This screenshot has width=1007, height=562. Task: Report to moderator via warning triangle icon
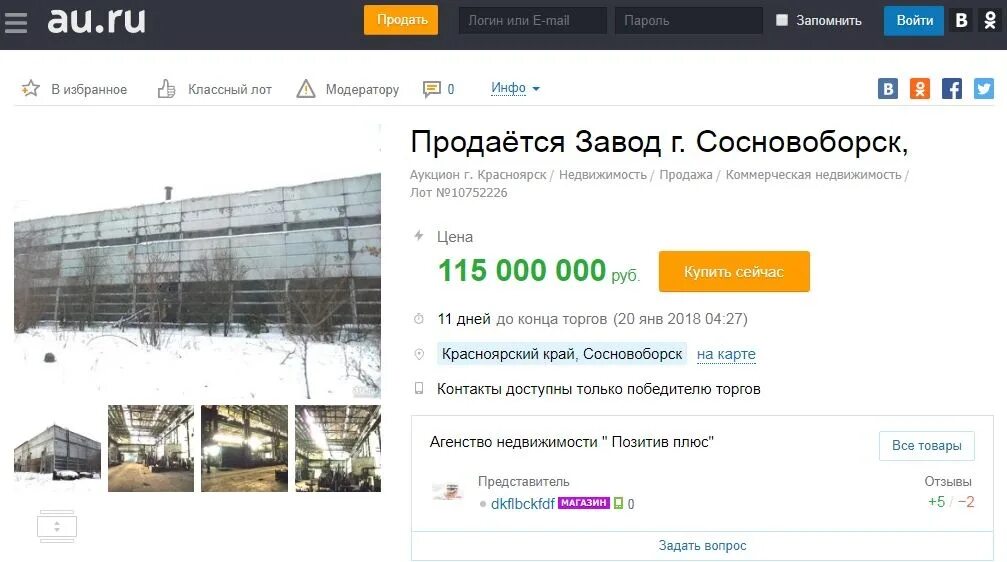click(x=306, y=89)
